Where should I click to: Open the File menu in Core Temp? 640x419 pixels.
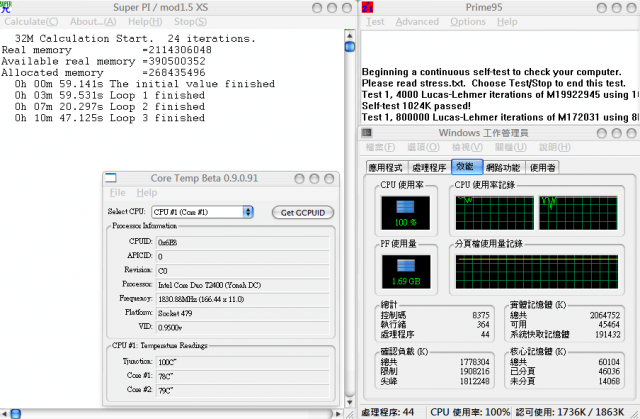pyautogui.click(x=118, y=193)
